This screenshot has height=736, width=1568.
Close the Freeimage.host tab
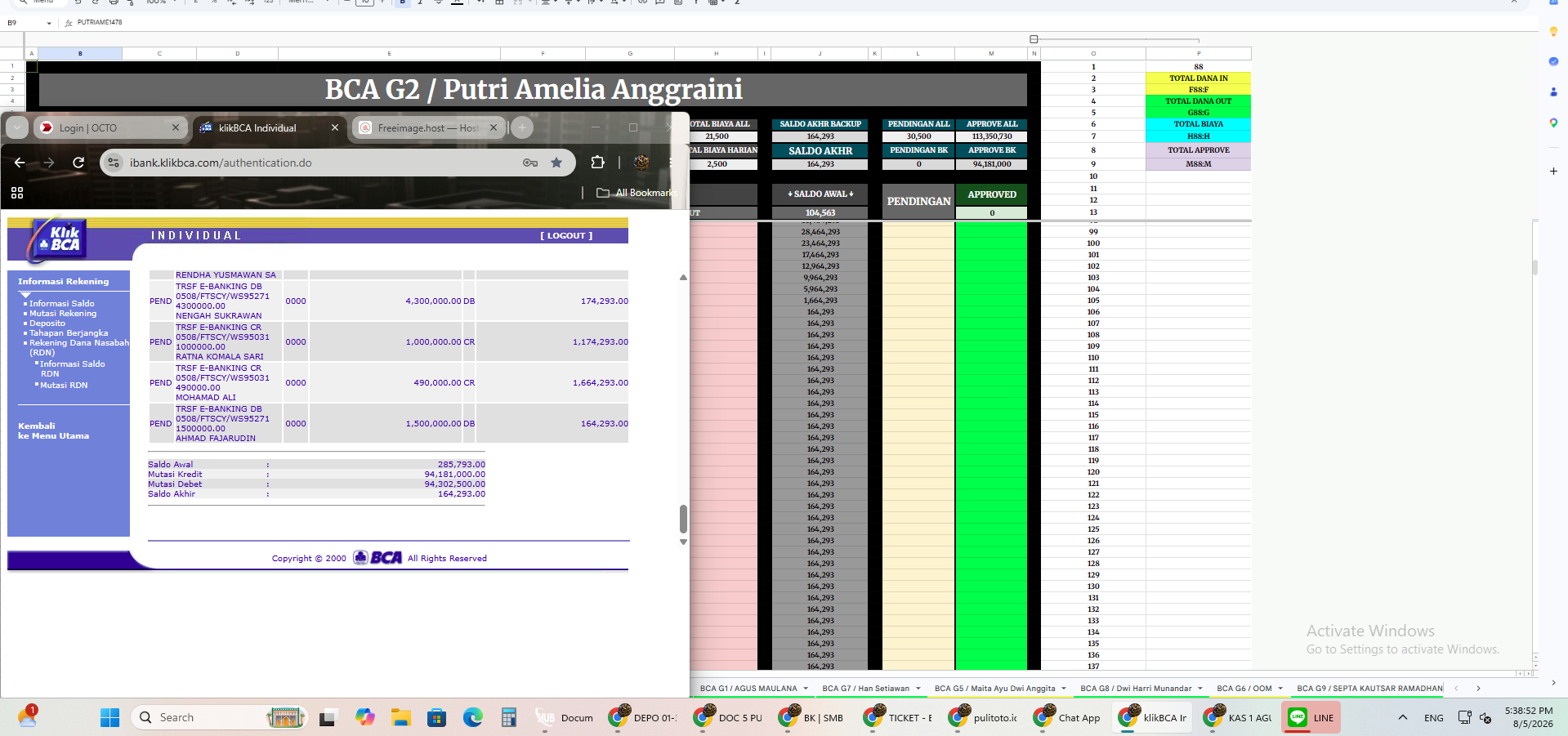[x=494, y=127]
